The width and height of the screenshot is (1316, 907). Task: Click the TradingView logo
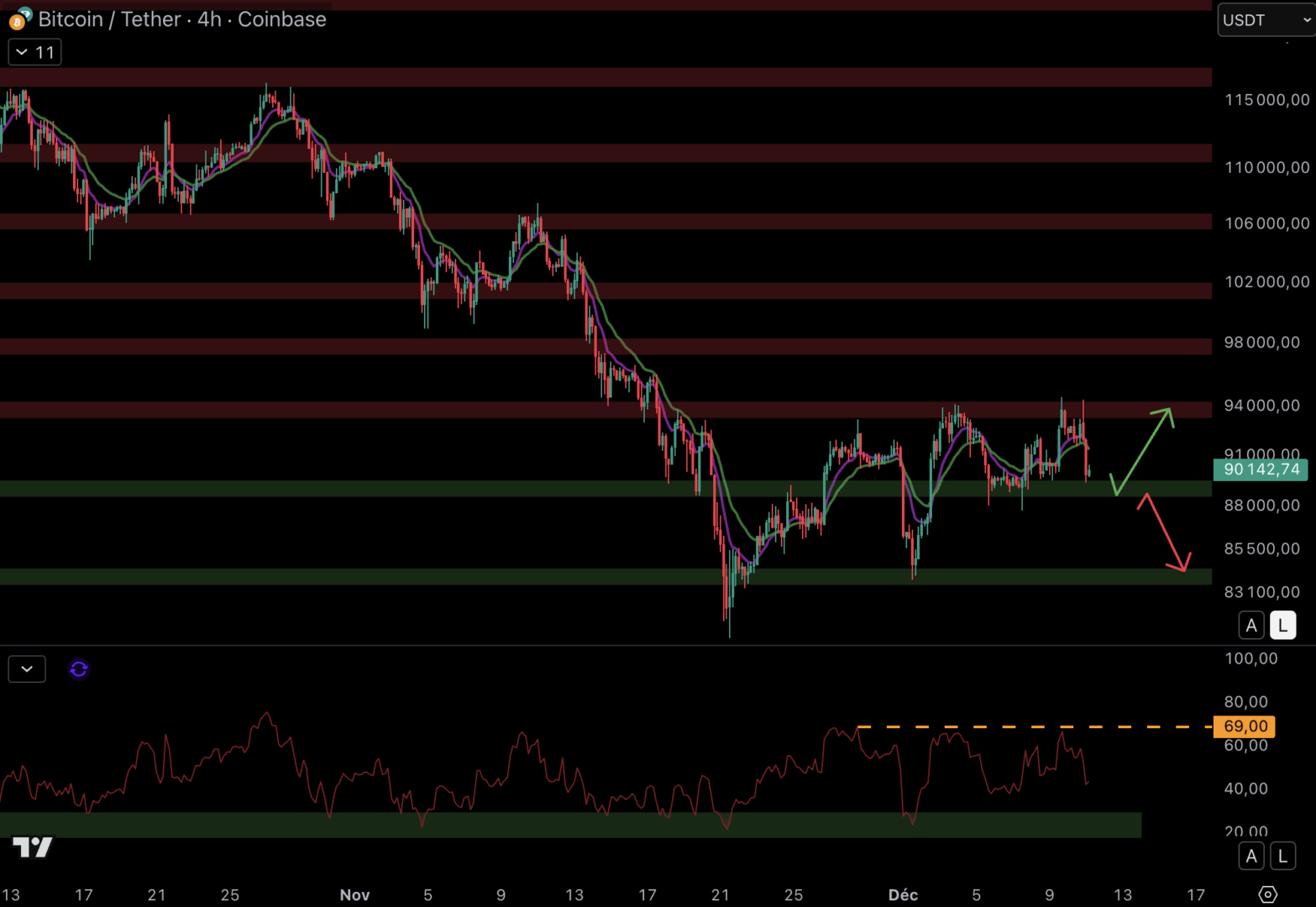(33, 847)
